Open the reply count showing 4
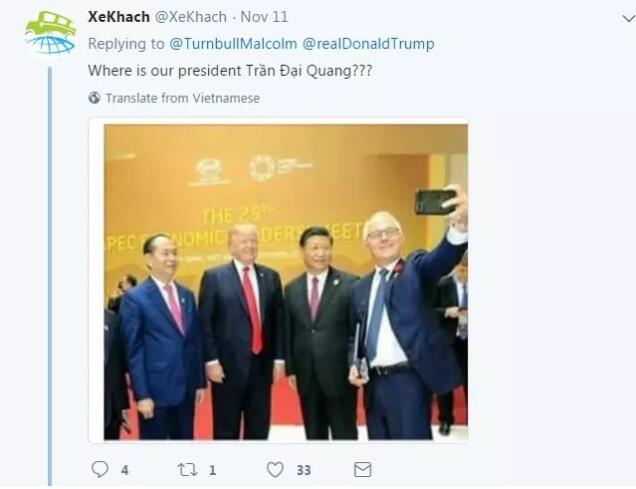The width and height of the screenshot is (636, 489). pyautogui.click(x=125, y=470)
